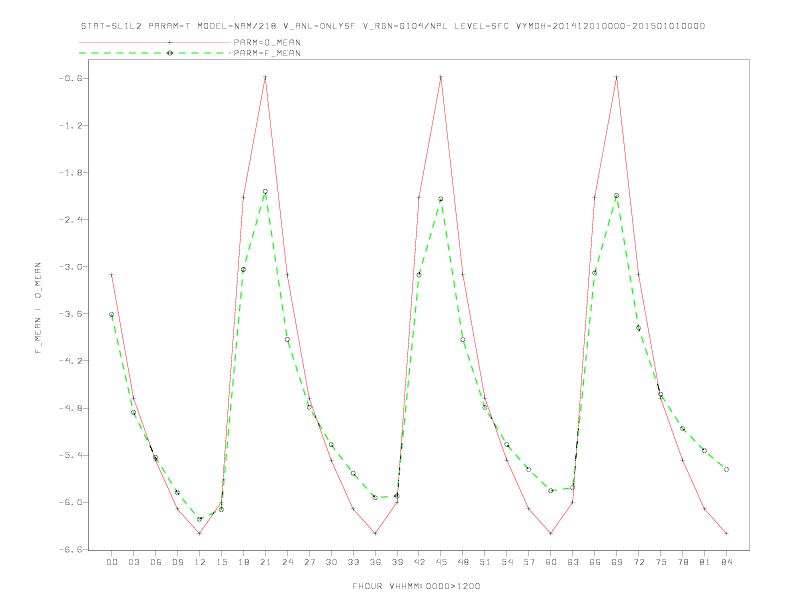792x612 pixels.
Task: Click the 75 forecast hour tick label
Action: pyautogui.click(x=661, y=562)
